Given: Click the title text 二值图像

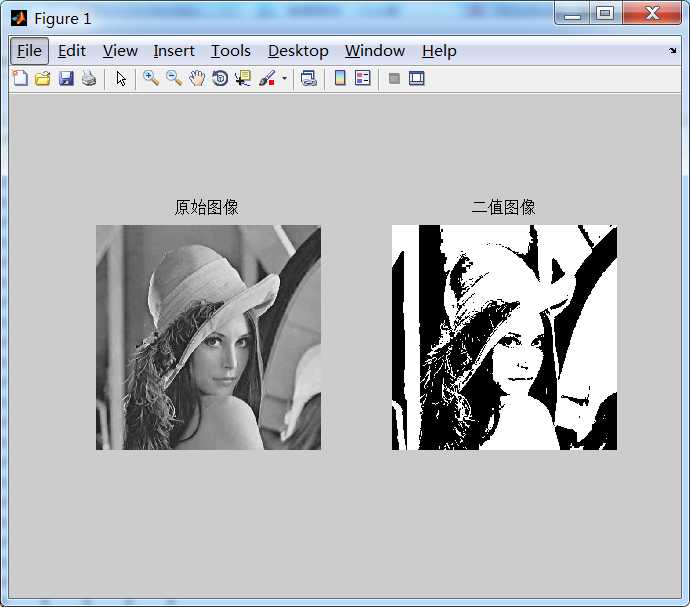Looking at the screenshot, I should pos(503,207).
